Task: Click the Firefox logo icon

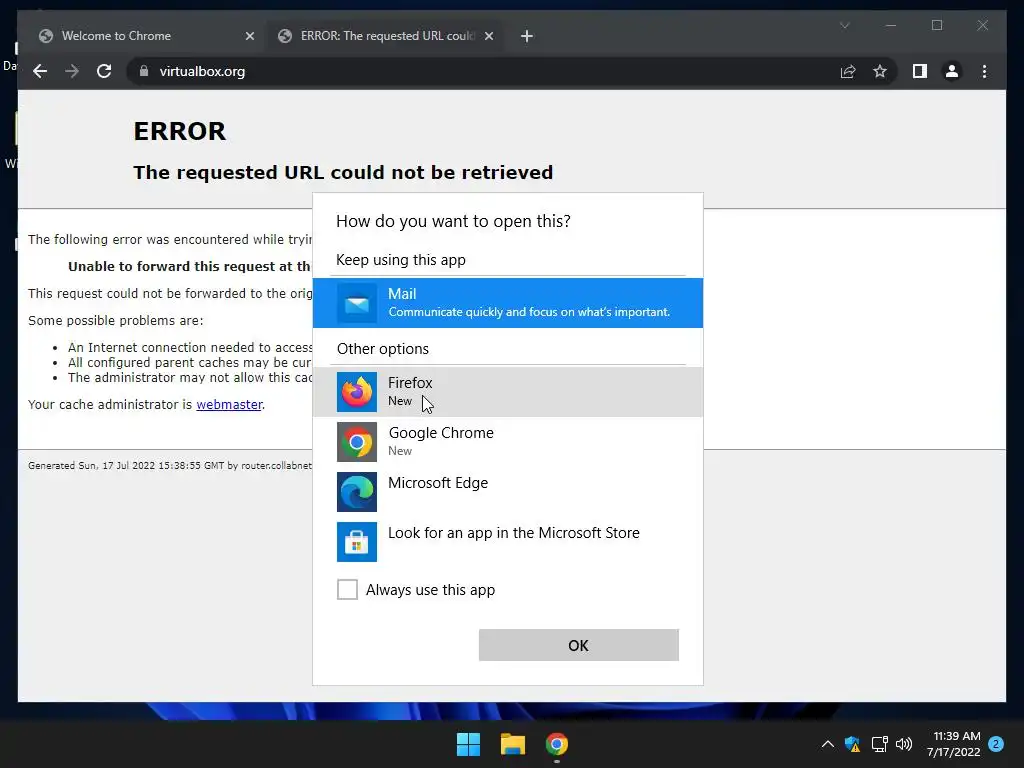Action: (357, 392)
